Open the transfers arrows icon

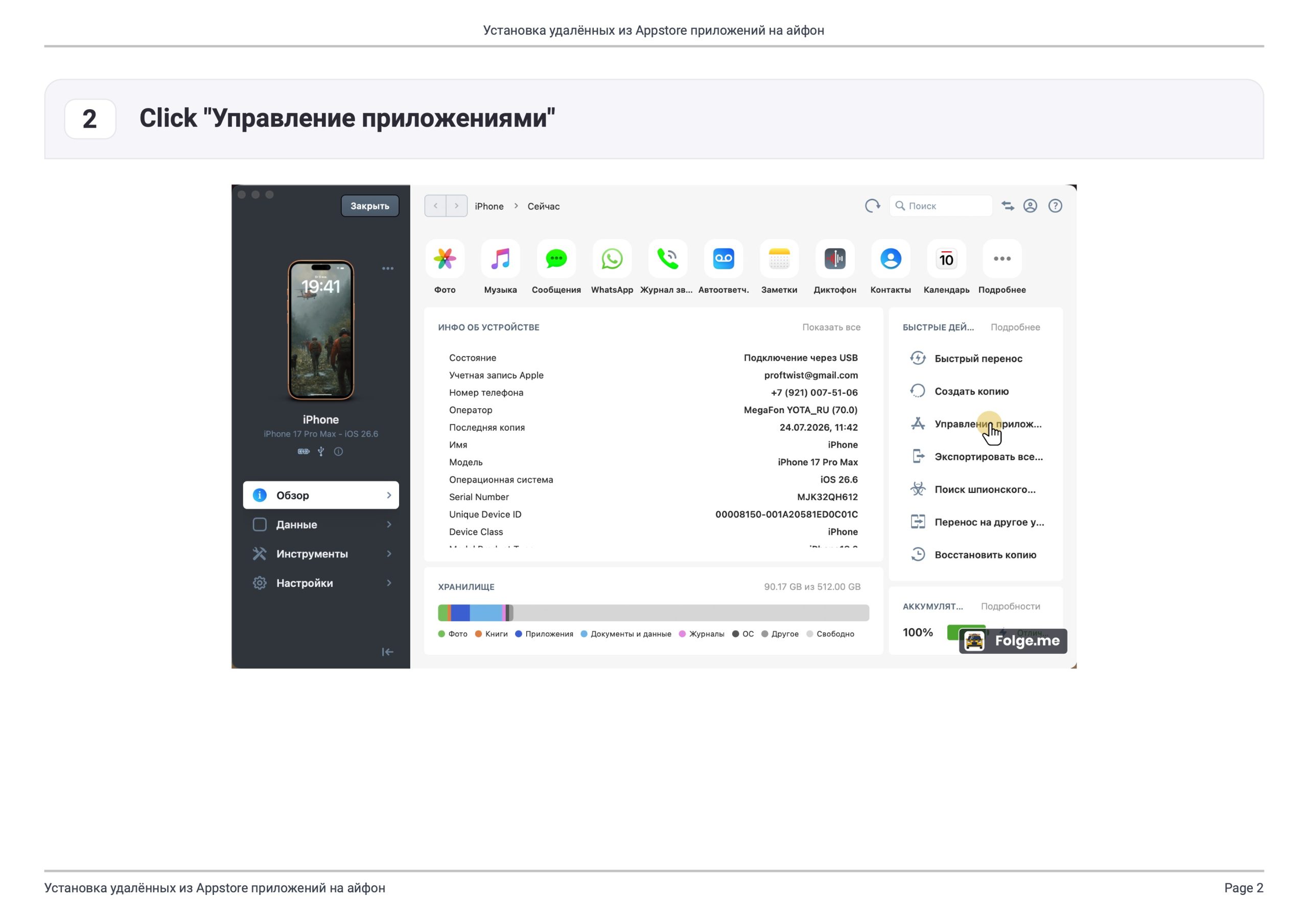[x=1008, y=206]
